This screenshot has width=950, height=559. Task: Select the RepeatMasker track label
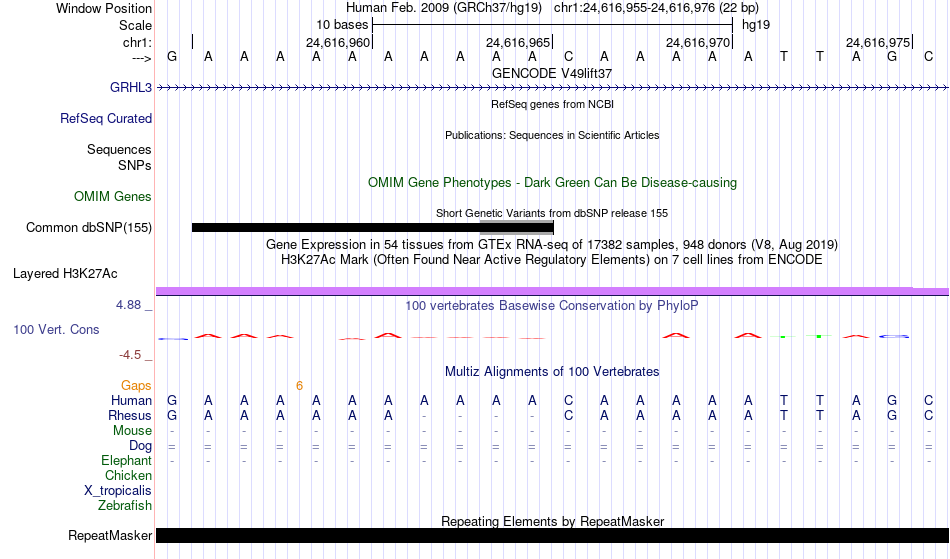click(110, 536)
